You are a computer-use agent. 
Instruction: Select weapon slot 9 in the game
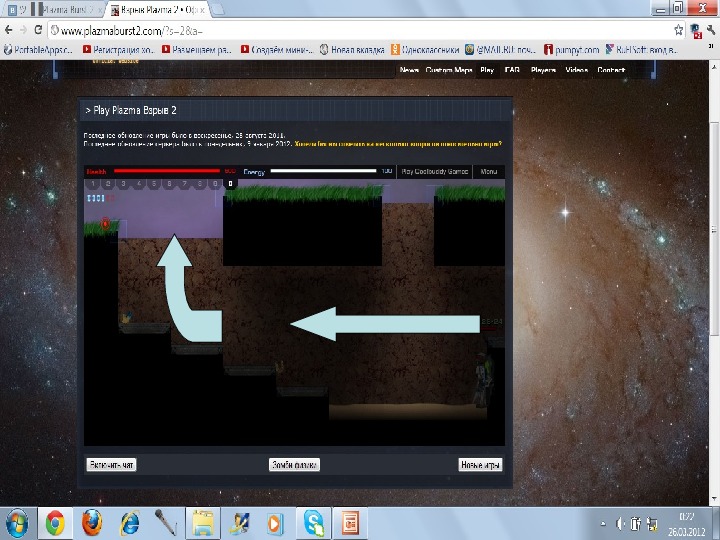point(215,184)
